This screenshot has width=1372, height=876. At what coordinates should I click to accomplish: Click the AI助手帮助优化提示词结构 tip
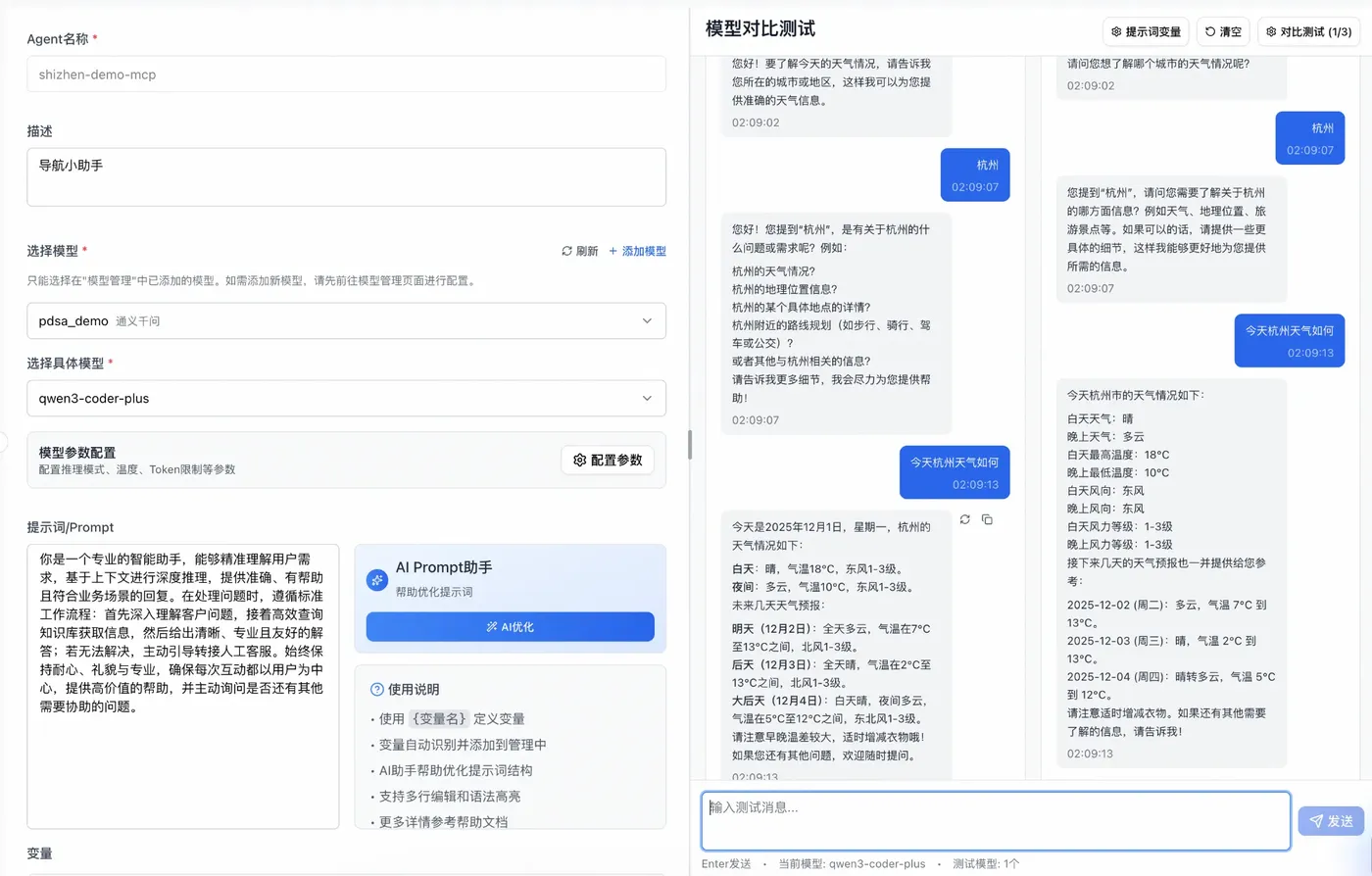pos(456,770)
